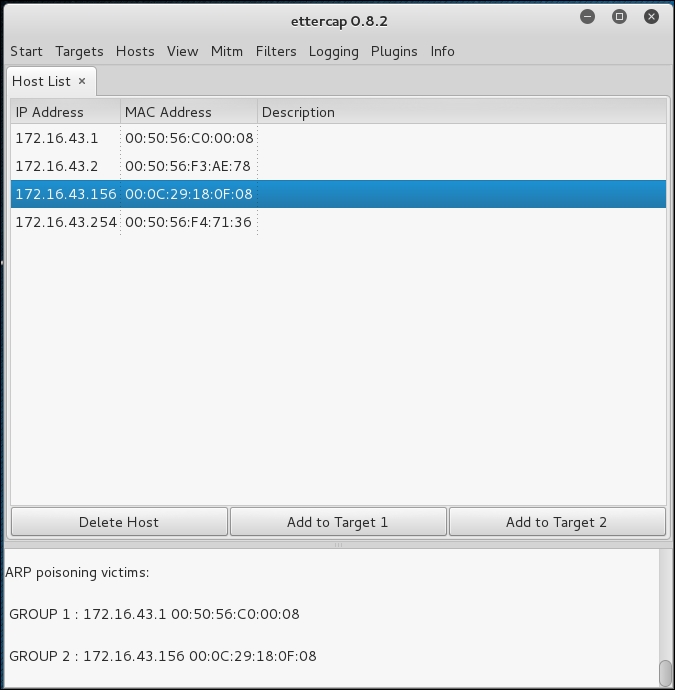Click the Delete Host button

click(x=119, y=522)
